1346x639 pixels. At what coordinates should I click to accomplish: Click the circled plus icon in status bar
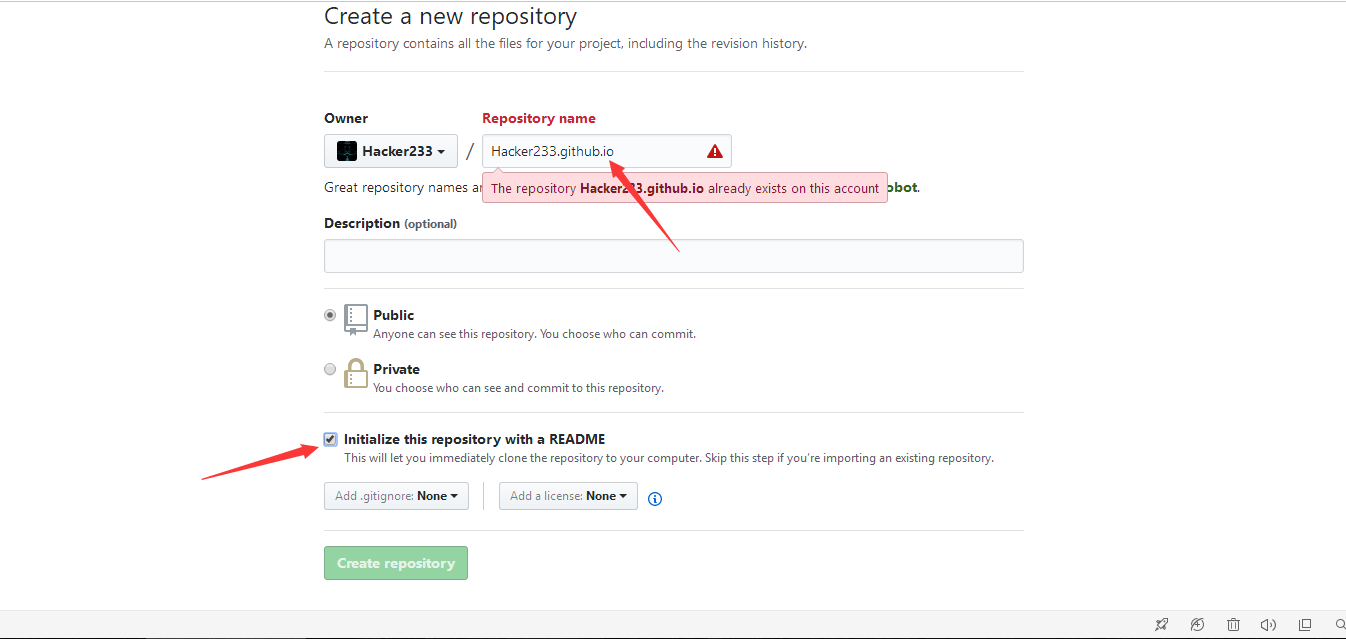tap(1197, 624)
